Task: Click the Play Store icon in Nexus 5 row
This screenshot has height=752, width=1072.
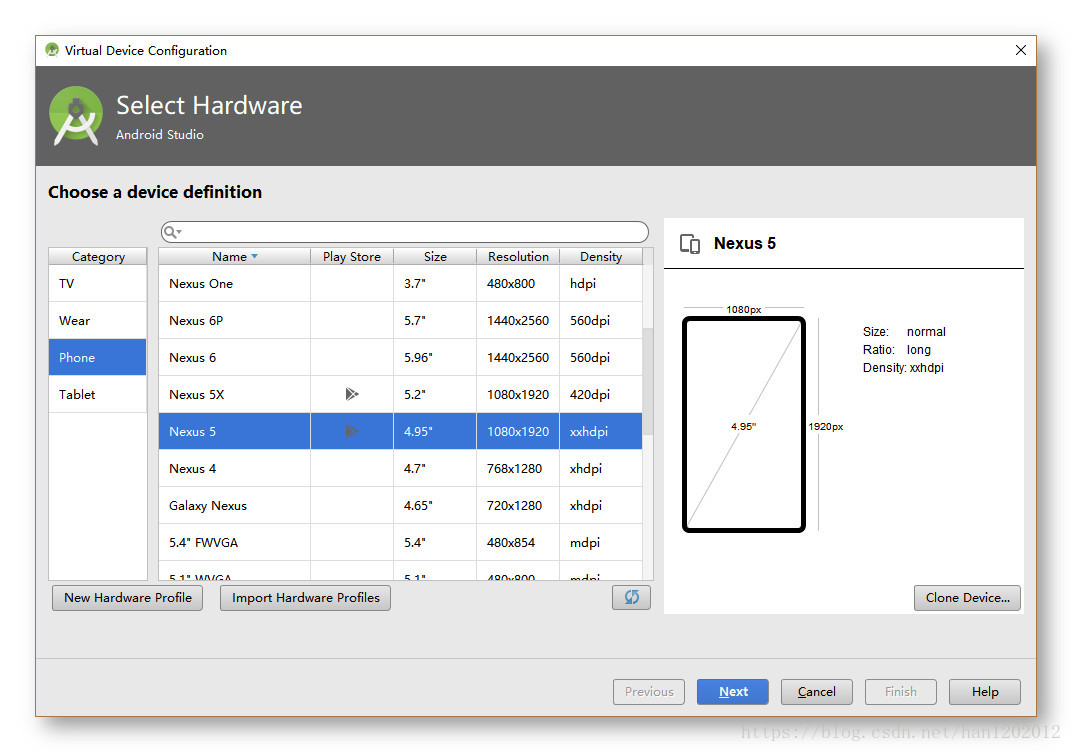Action: (x=351, y=431)
